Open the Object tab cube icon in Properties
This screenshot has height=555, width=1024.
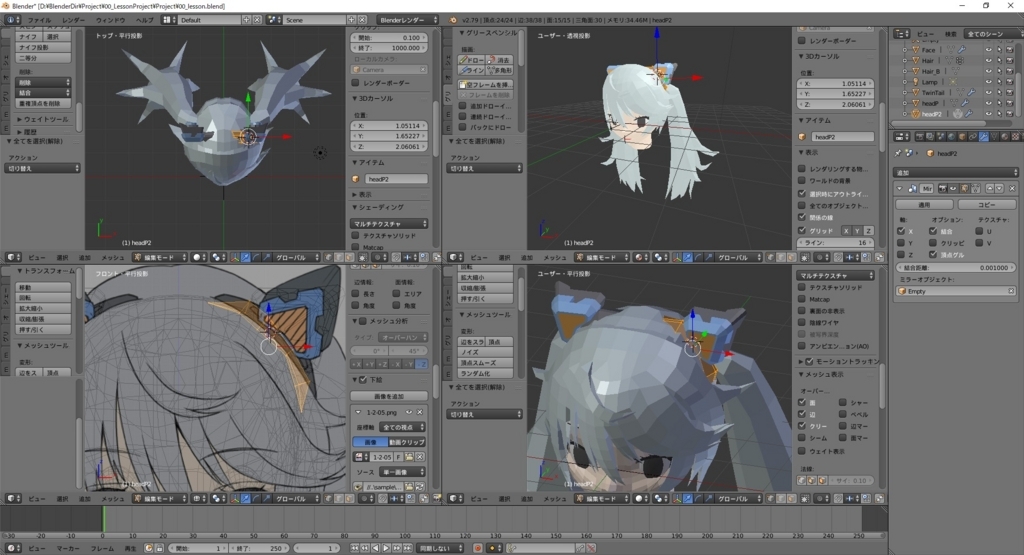point(962,136)
